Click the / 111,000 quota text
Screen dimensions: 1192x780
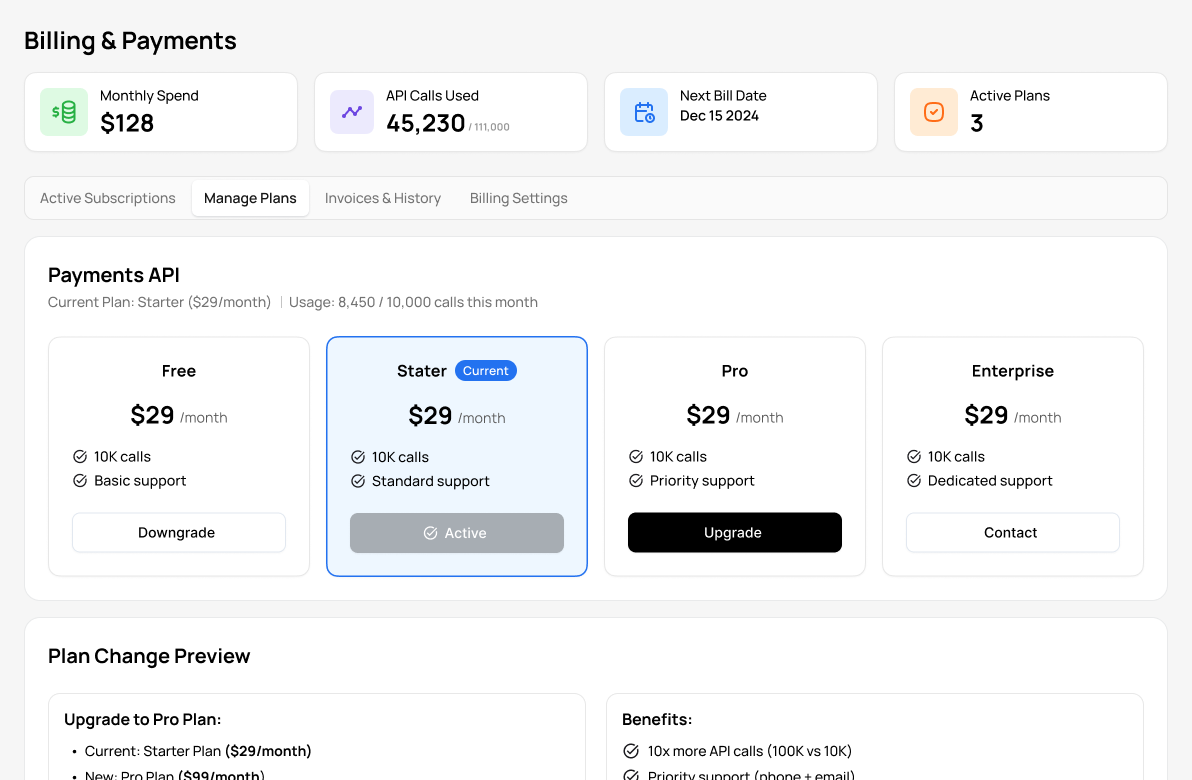pyautogui.click(x=489, y=127)
